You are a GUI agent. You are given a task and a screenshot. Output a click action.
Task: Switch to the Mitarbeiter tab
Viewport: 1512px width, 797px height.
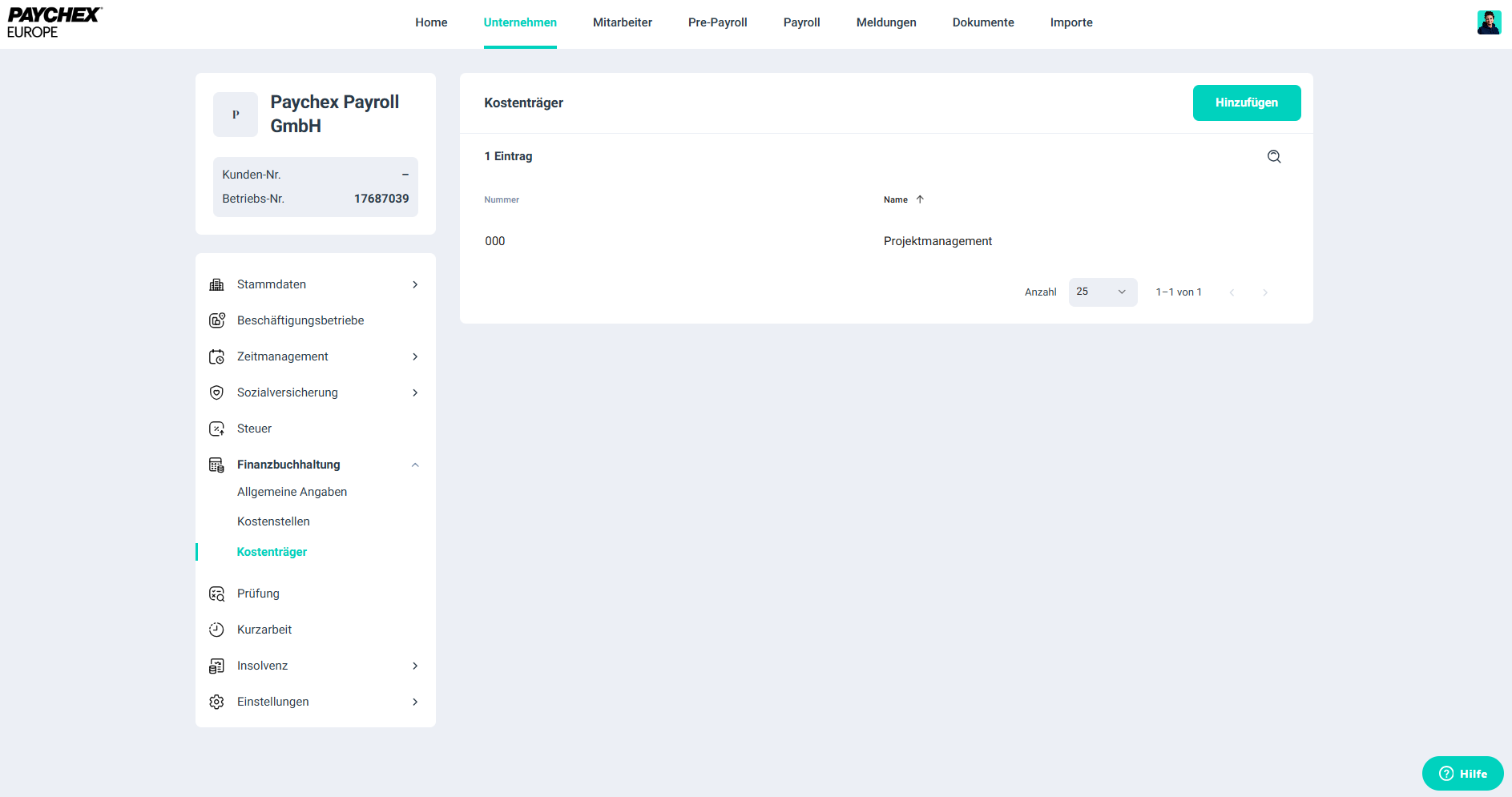(622, 22)
